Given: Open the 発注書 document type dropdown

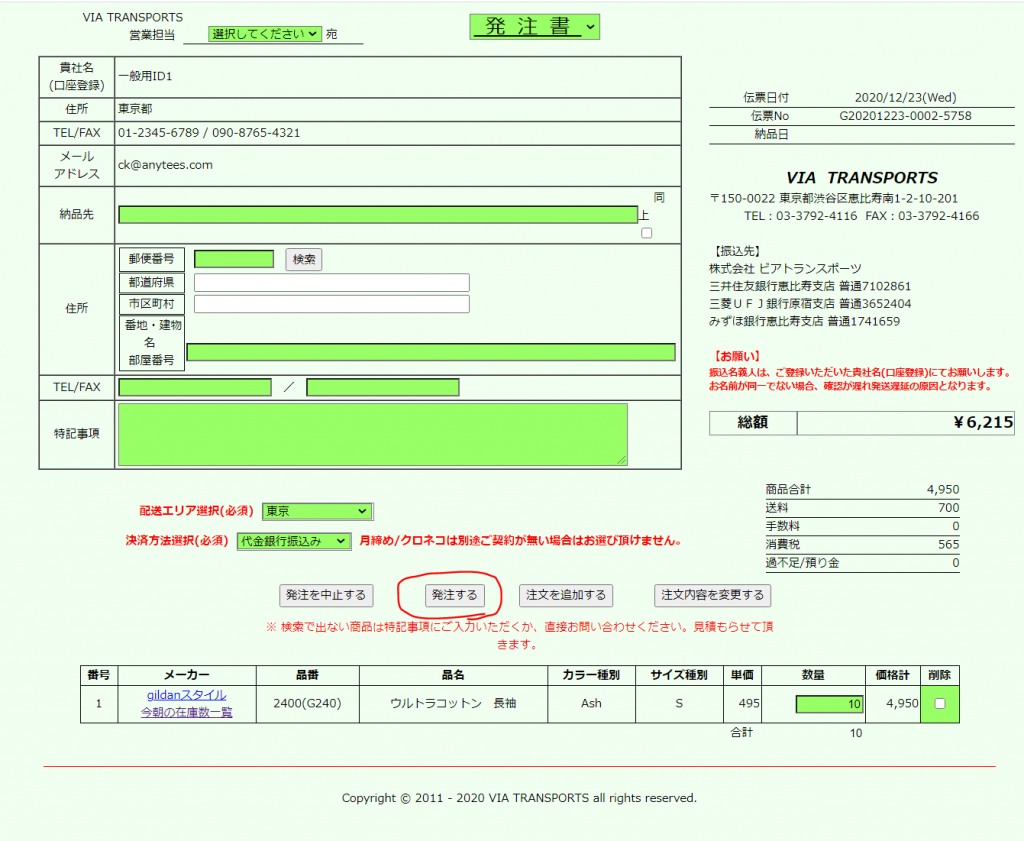Looking at the screenshot, I should pyautogui.click(x=534, y=27).
